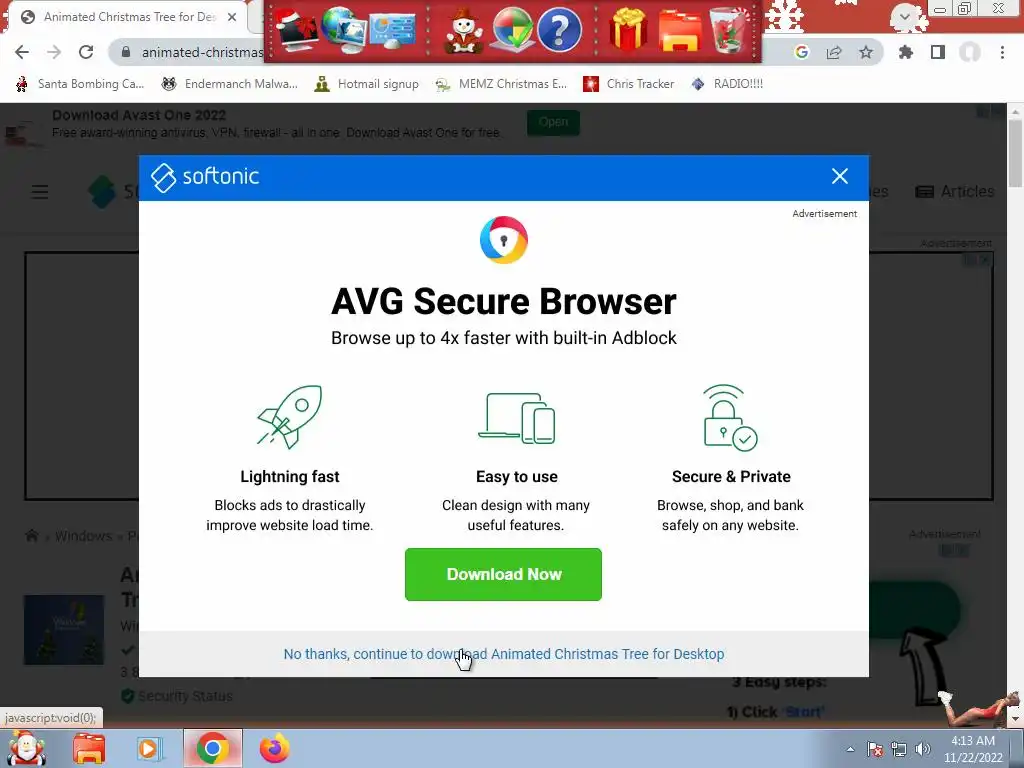Click the system volume speaker icon
The width and height of the screenshot is (1024, 768).
pos(923,749)
